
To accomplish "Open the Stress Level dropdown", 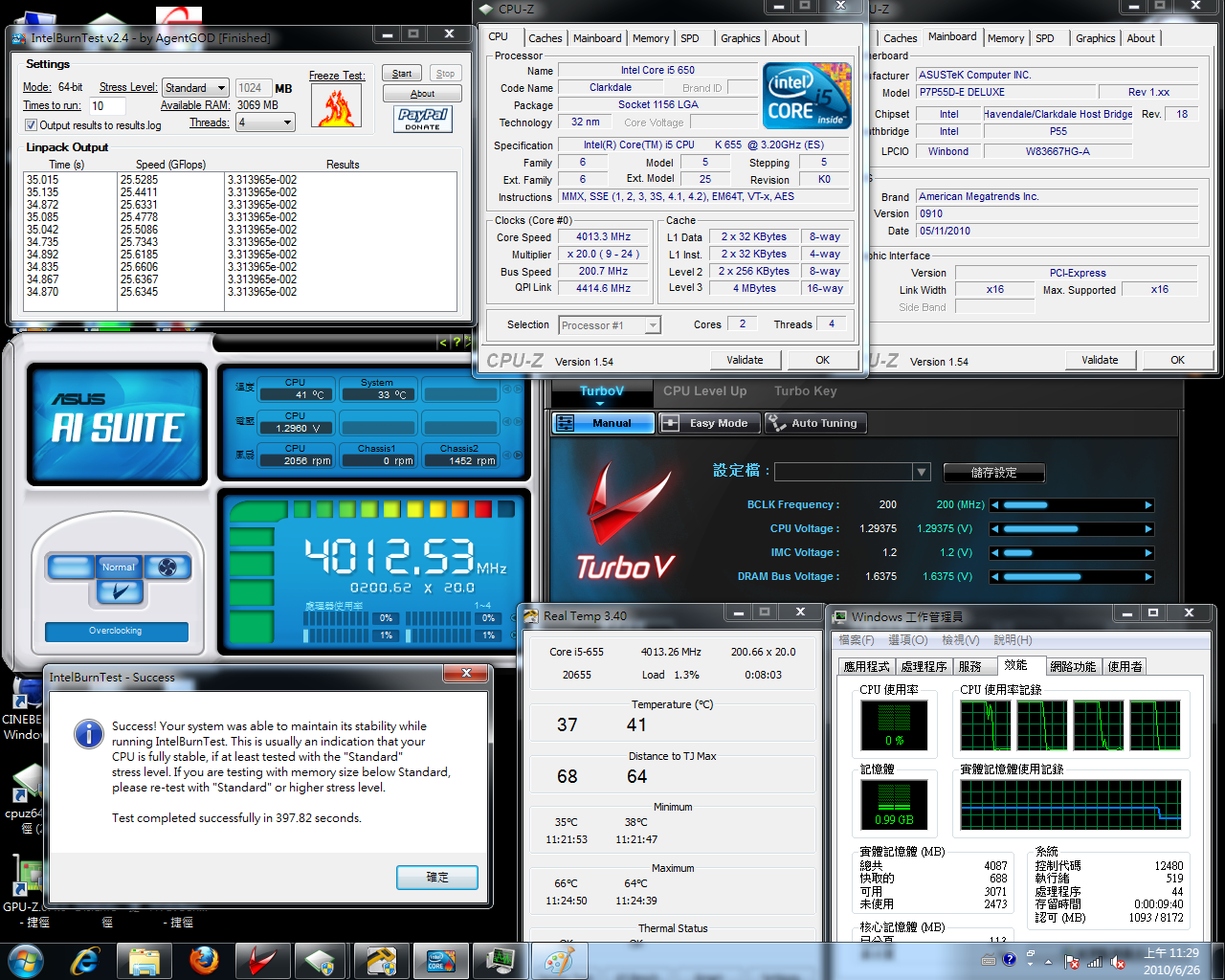I will click(x=195, y=87).
